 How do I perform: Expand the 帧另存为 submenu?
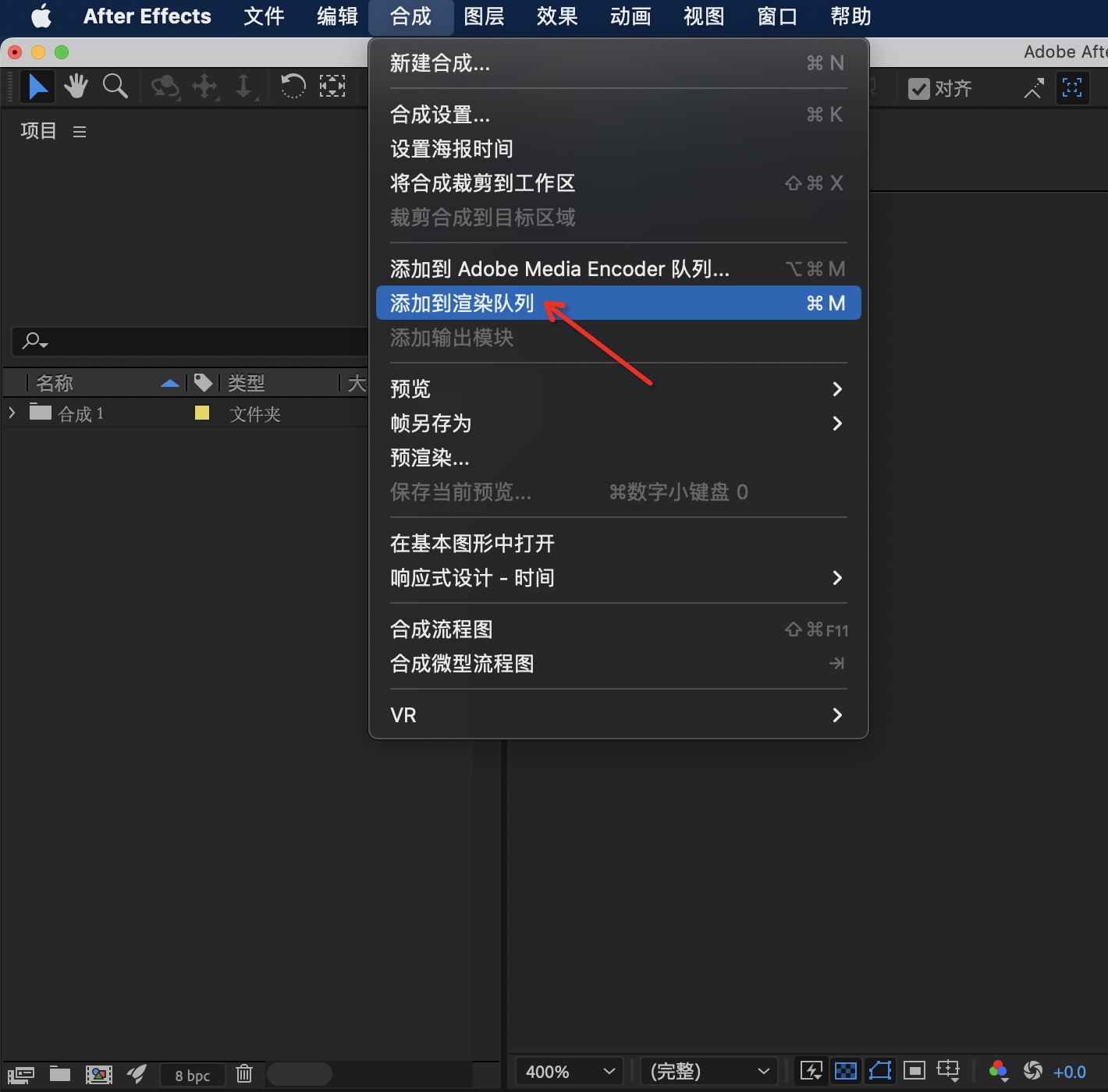coord(618,423)
